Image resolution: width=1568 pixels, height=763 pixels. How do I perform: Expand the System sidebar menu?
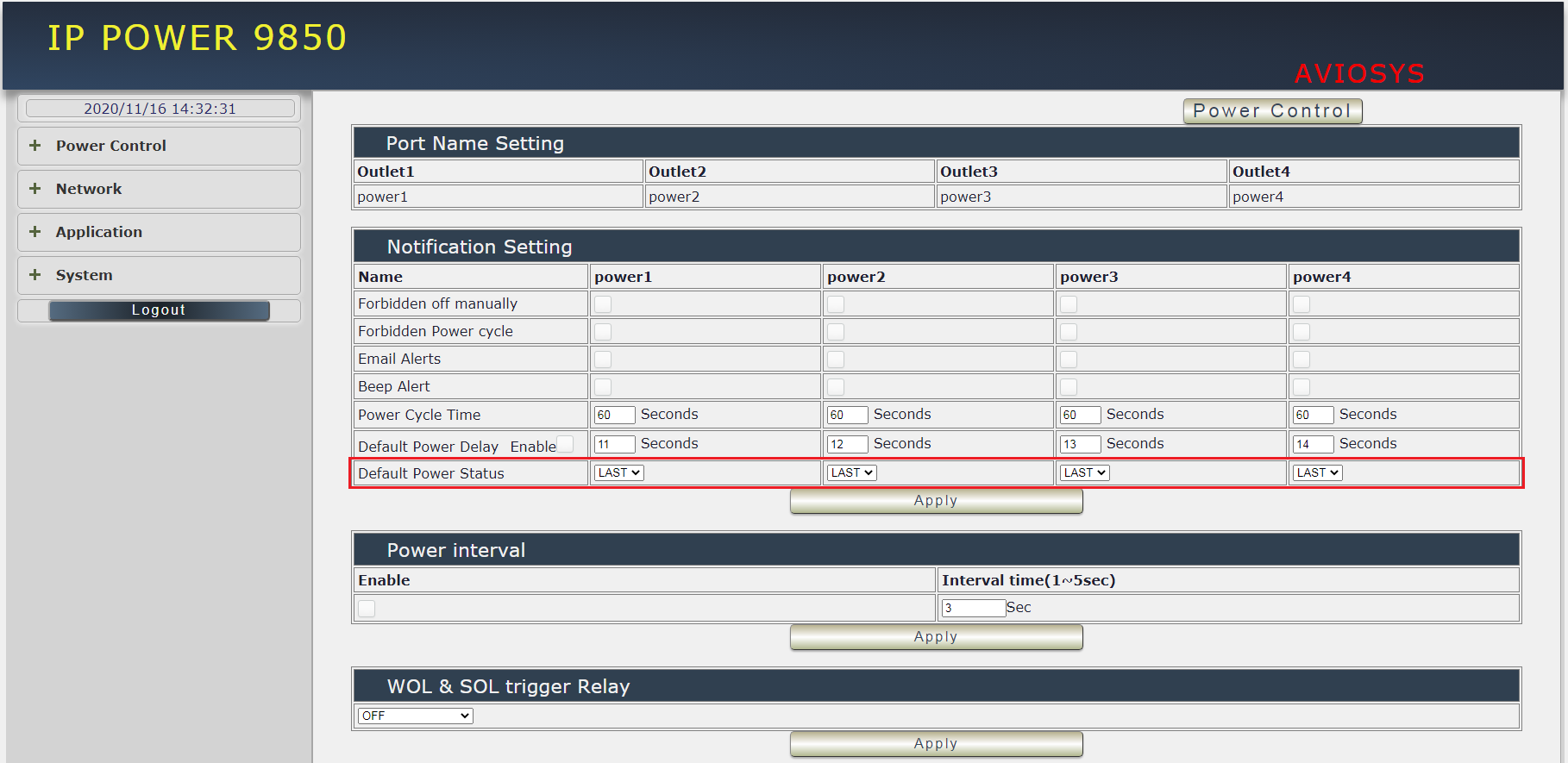[x=159, y=275]
